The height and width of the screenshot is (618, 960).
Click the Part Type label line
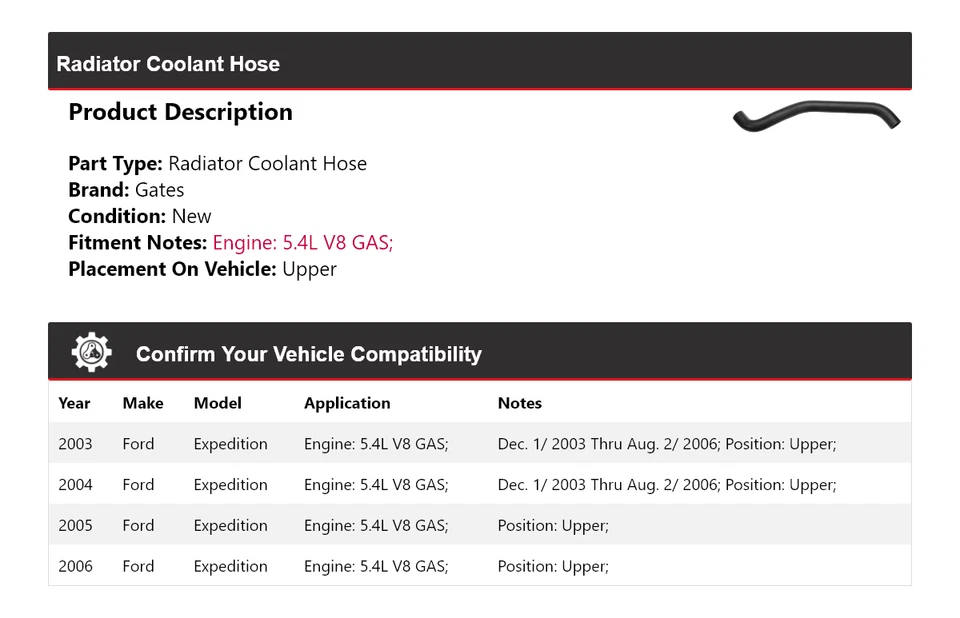click(x=217, y=164)
